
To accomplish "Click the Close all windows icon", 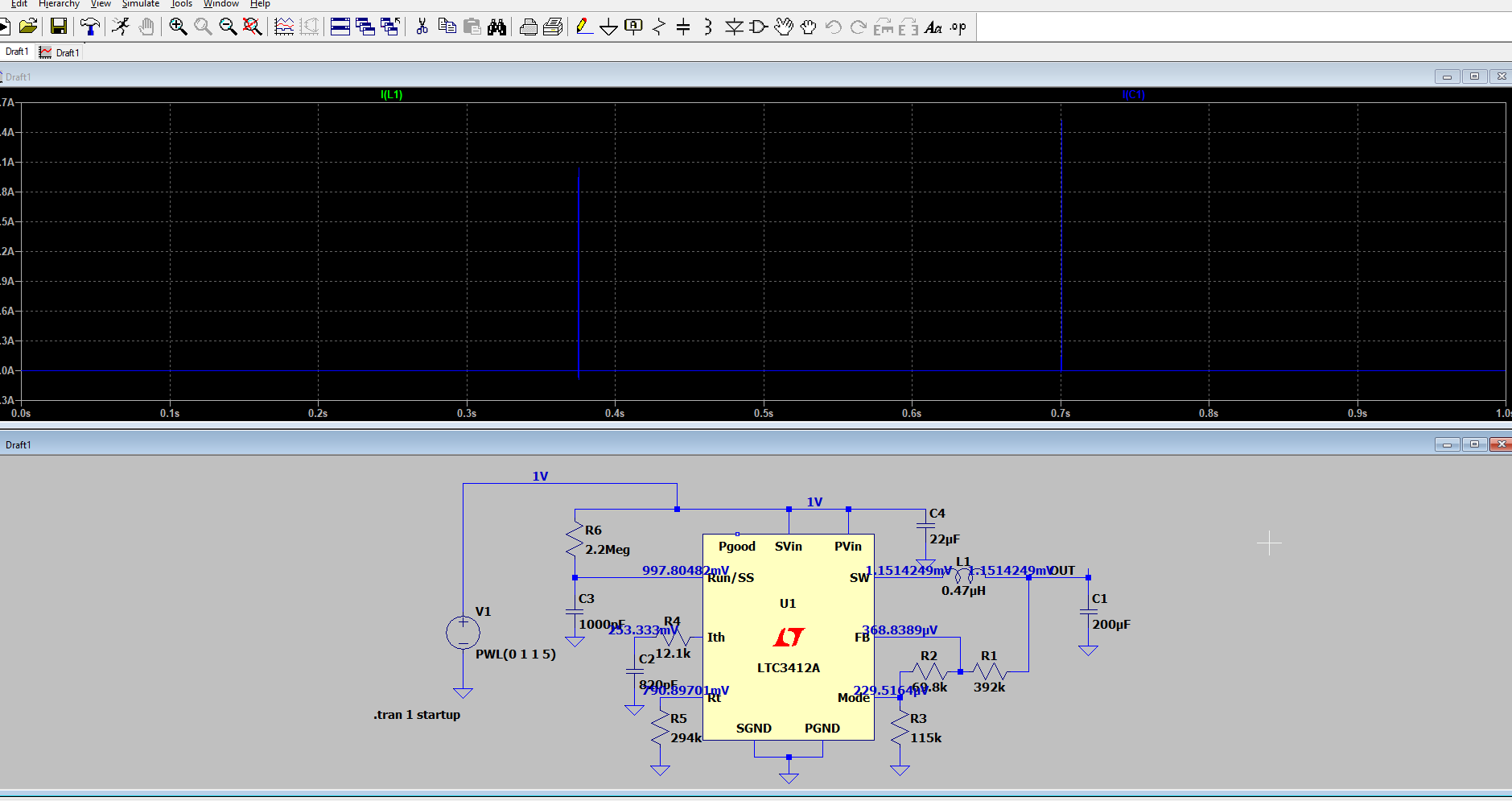I will (x=390, y=27).
